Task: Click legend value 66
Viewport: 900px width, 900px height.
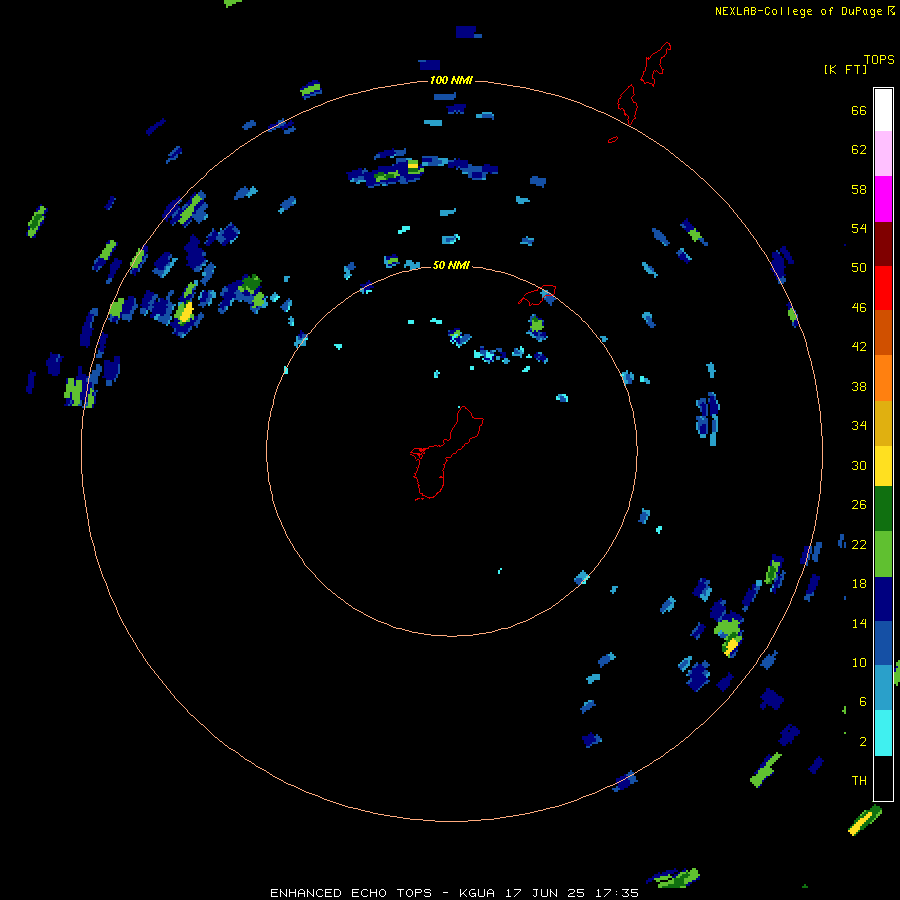Action: [859, 111]
